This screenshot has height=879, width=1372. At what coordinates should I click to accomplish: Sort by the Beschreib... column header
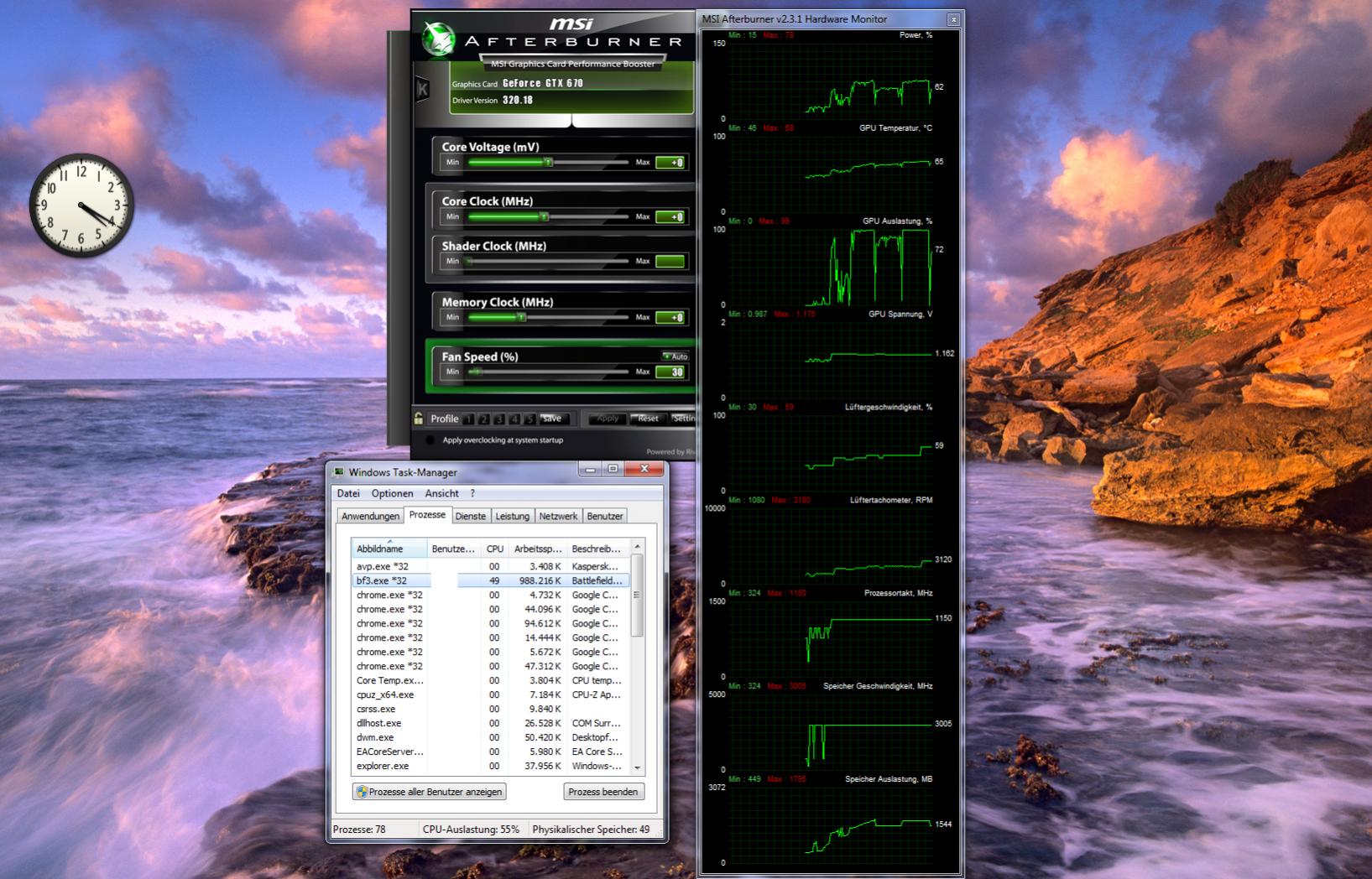pyautogui.click(x=597, y=549)
